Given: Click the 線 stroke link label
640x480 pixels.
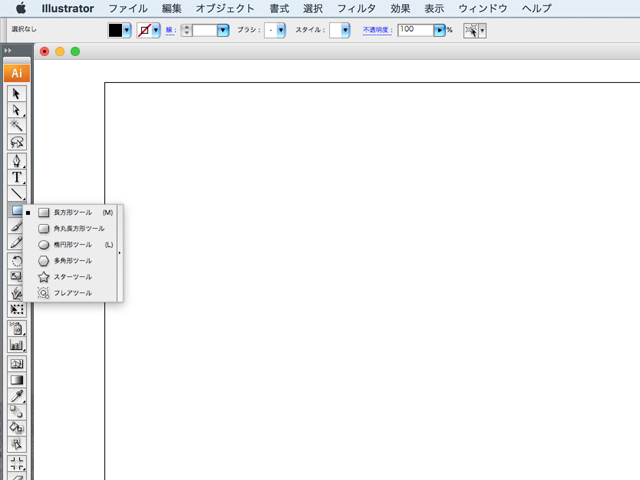Looking at the screenshot, I should pyautogui.click(x=170, y=30).
